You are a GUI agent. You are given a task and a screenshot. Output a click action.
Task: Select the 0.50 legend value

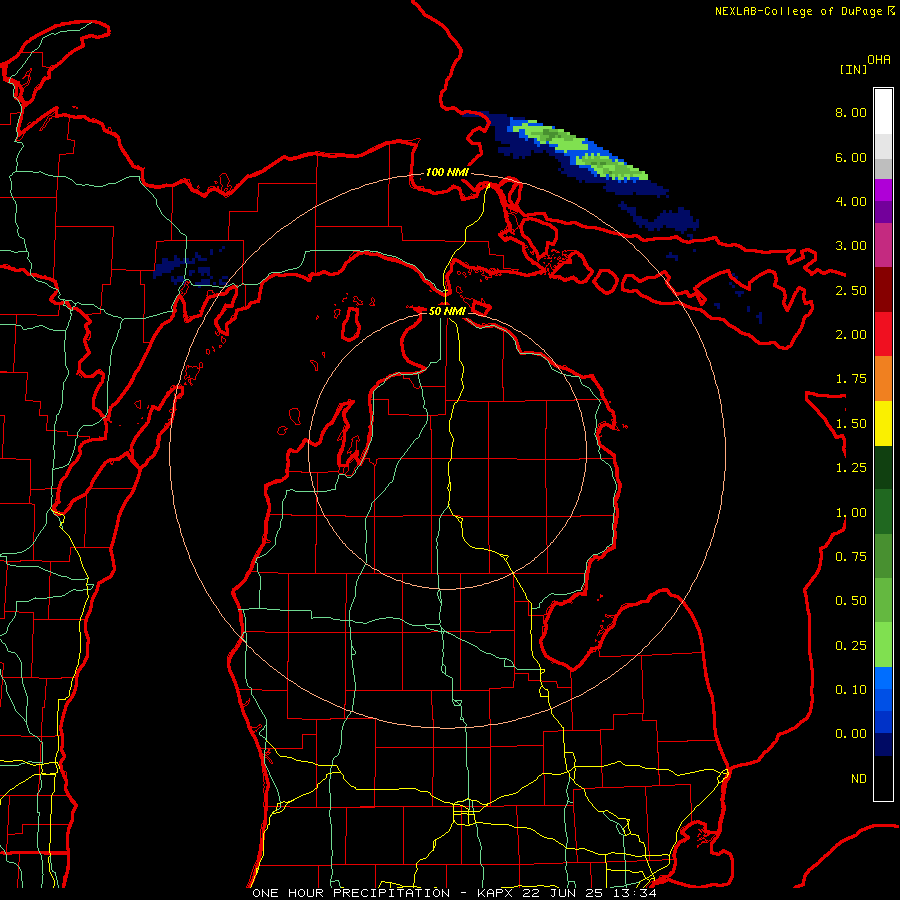851,601
